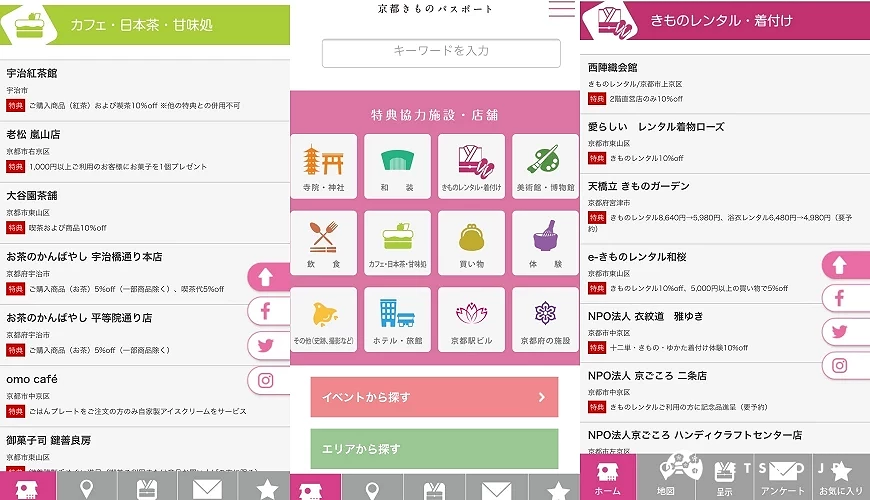This screenshot has height=500, width=870.
Task: Click the キーワードを入力 search field
Action: 441,53
